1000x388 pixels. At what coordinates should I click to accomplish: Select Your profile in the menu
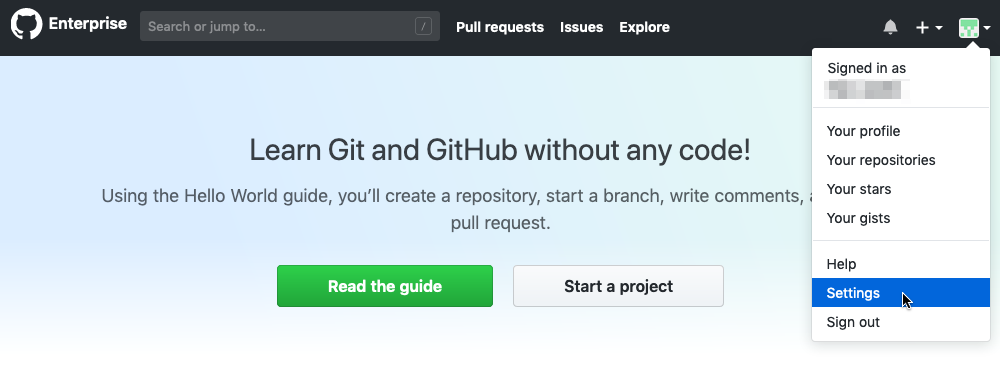tap(901, 131)
